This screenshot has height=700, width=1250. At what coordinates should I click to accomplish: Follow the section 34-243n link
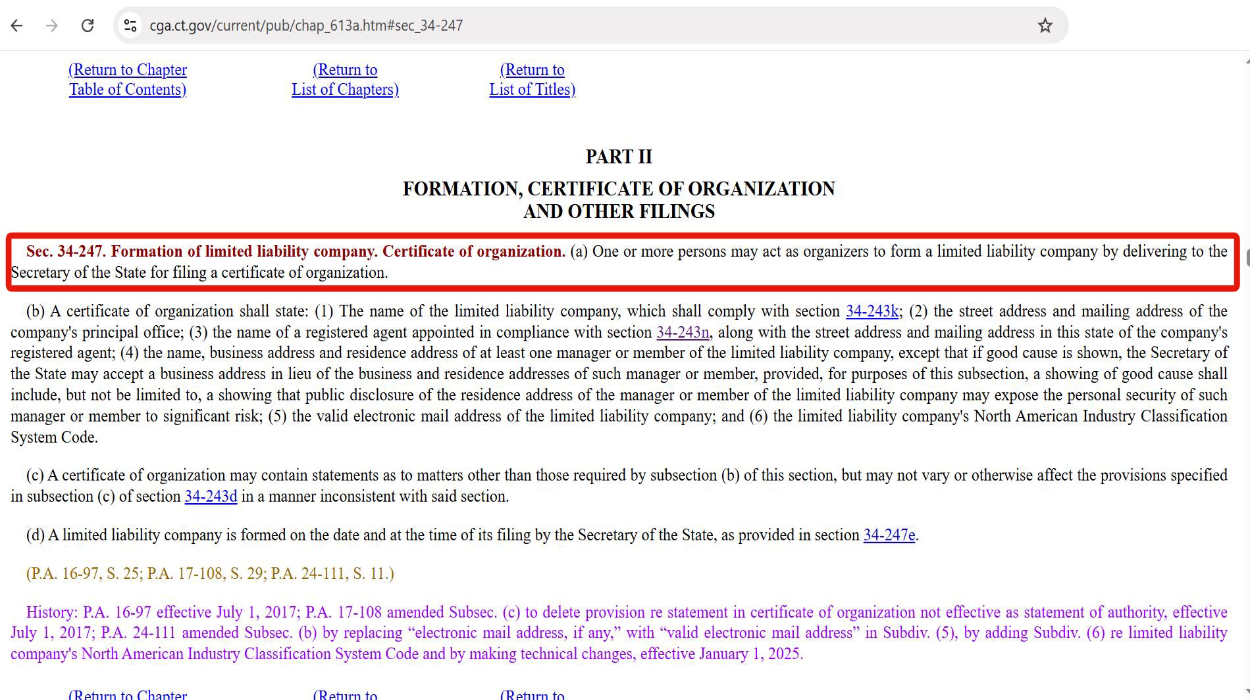click(x=683, y=332)
